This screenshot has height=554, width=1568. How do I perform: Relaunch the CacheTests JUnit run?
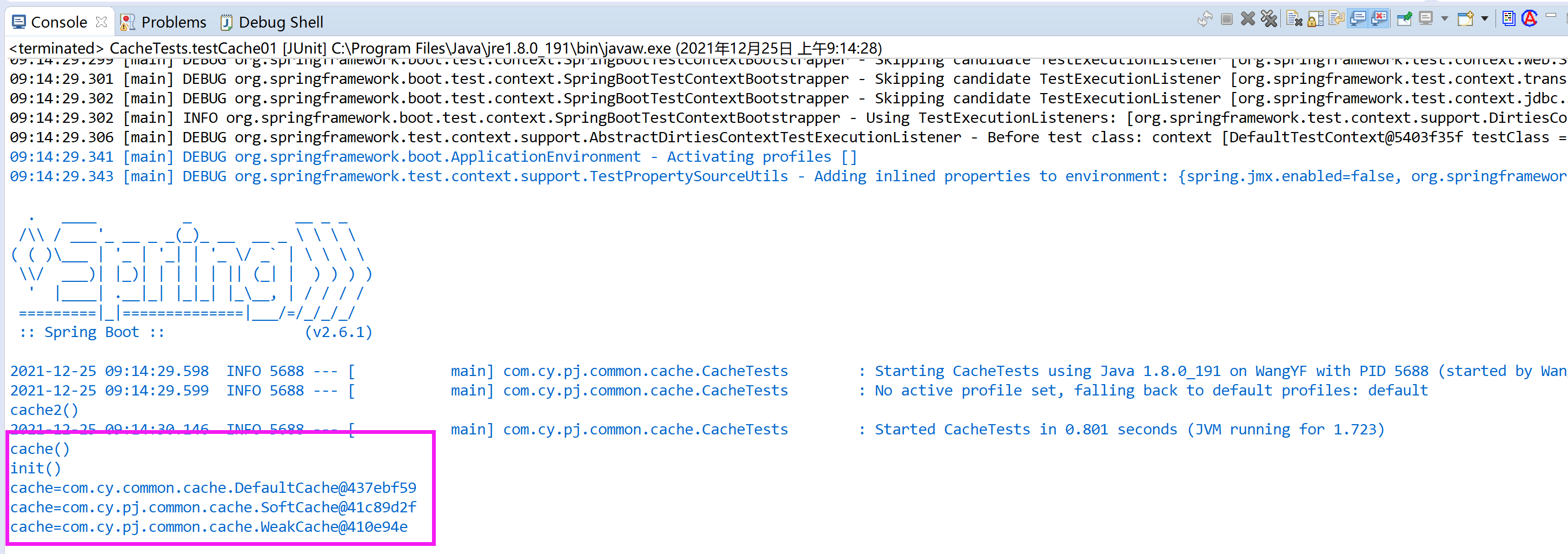pyautogui.click(x=1206, y=19)
